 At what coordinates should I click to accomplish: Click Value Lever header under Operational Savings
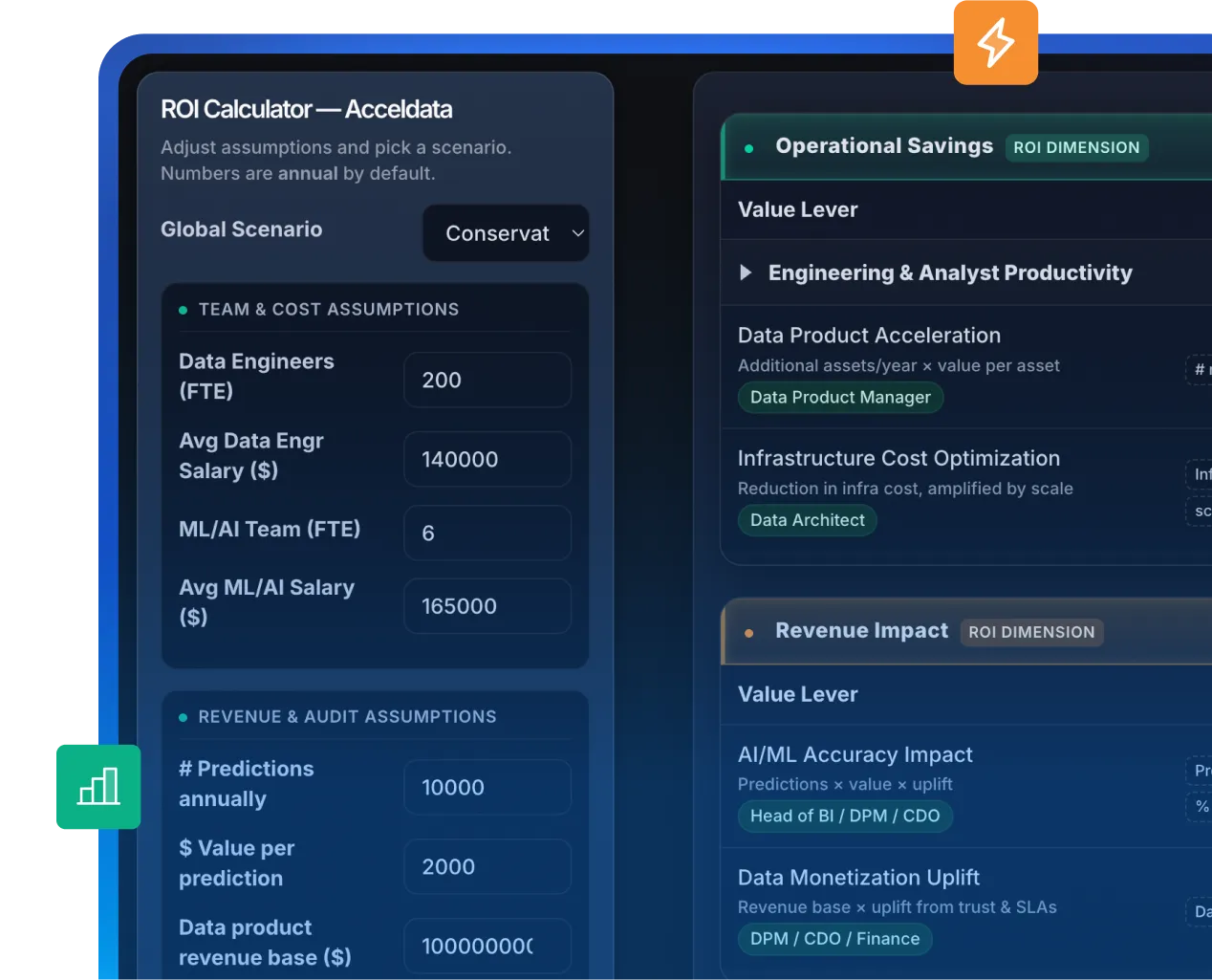point(797,209)
